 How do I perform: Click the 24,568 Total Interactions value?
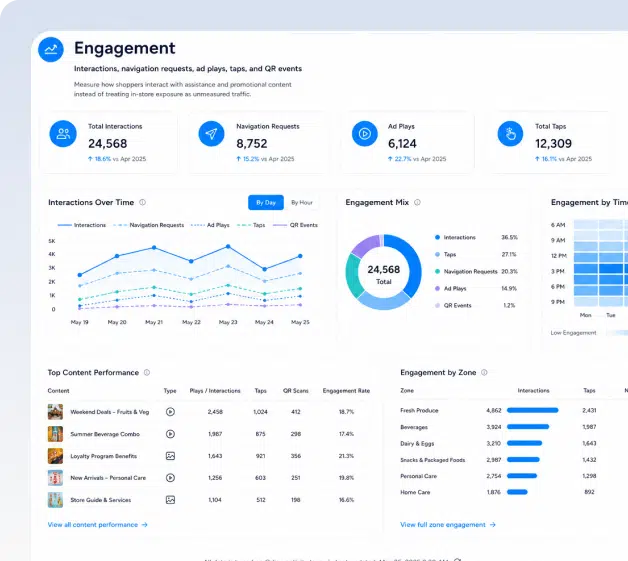tap(107, 143)
